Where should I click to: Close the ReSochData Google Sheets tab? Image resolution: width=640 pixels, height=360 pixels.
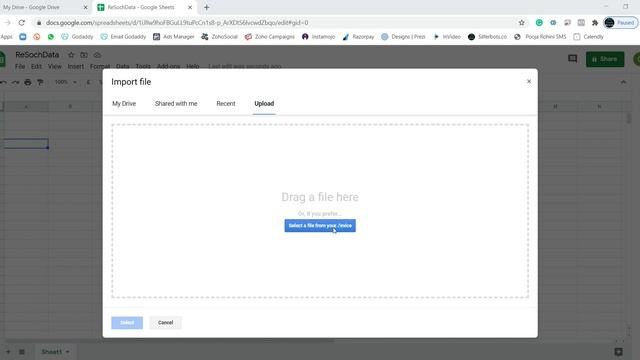click(x=190, y=7)
